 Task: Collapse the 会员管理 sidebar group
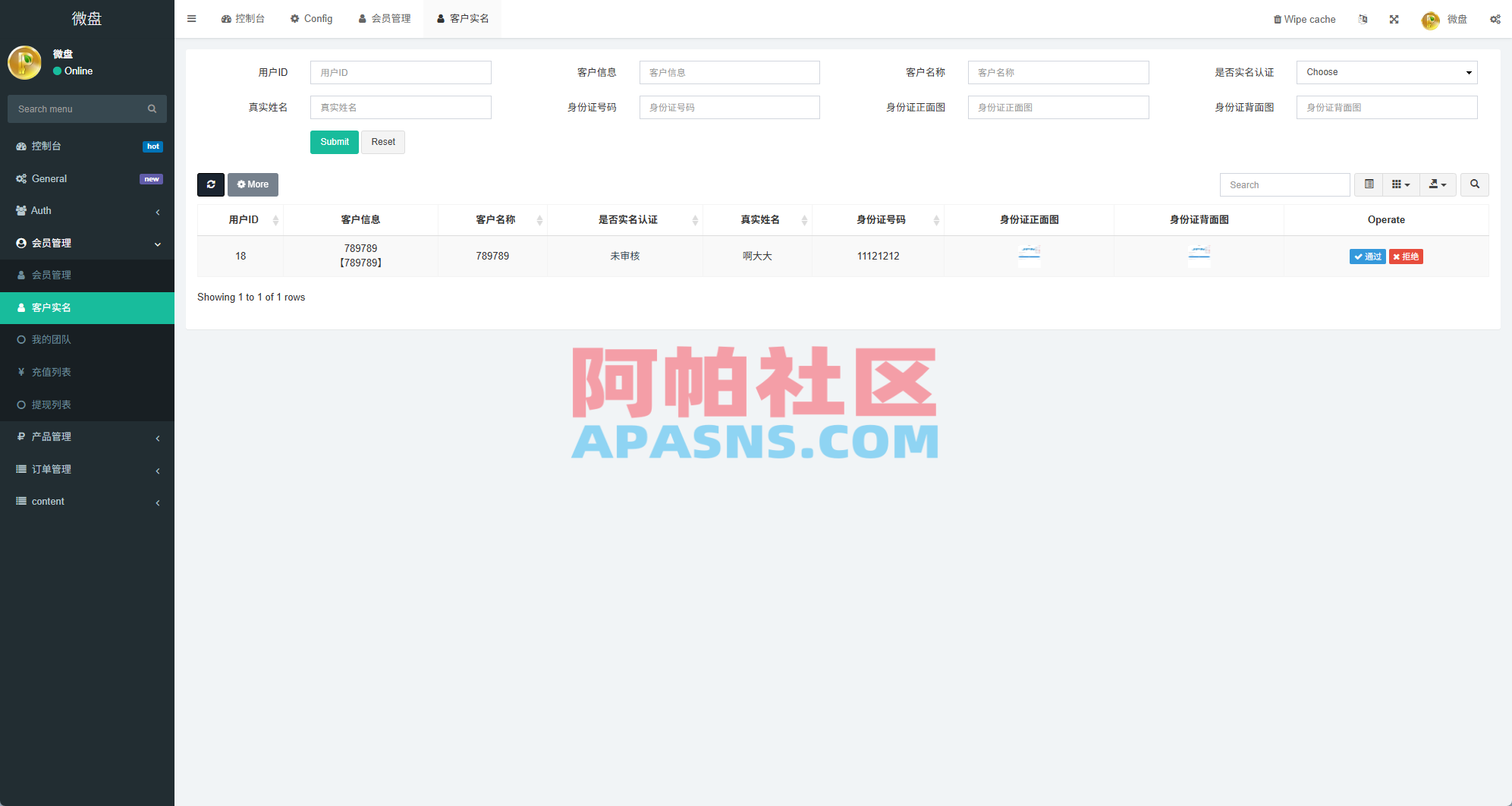[87, 243]
